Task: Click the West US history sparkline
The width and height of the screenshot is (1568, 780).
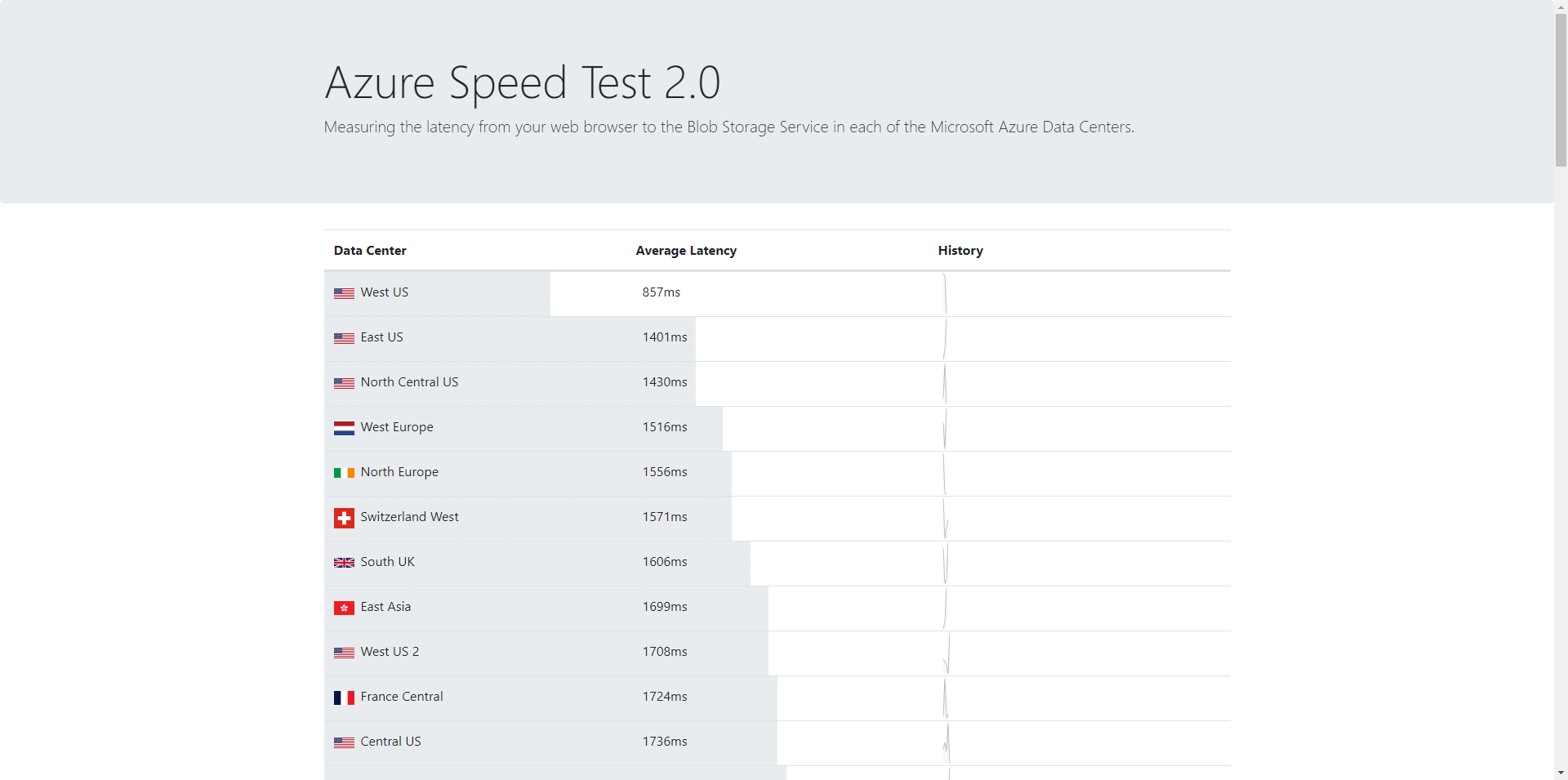Action: [945, 294]
